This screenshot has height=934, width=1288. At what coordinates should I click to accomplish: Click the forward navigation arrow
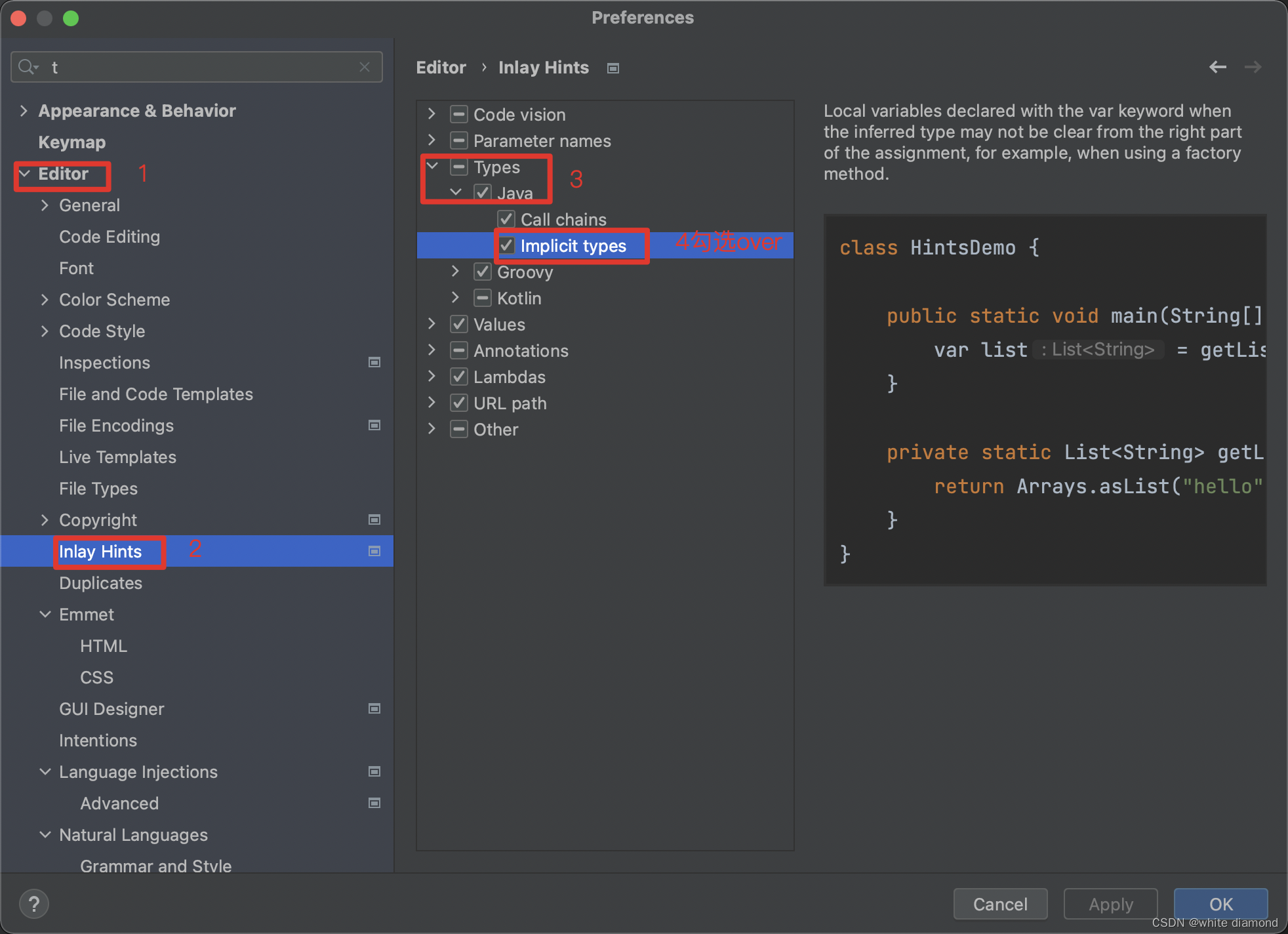[x=1253, y=67]
